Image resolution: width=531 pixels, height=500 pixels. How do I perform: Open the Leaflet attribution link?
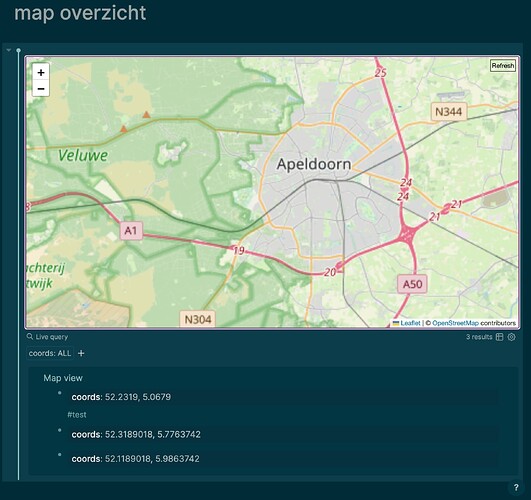(x=410, y=323)
